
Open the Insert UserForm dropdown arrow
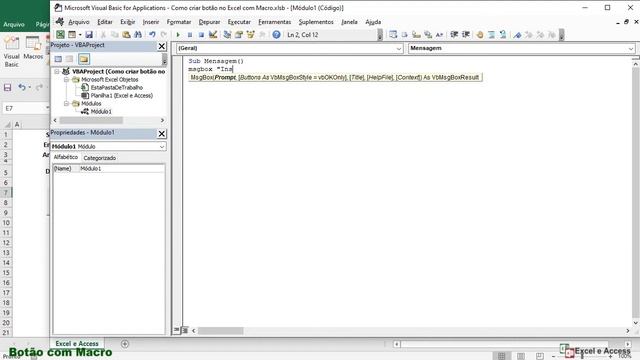point(80,35)
